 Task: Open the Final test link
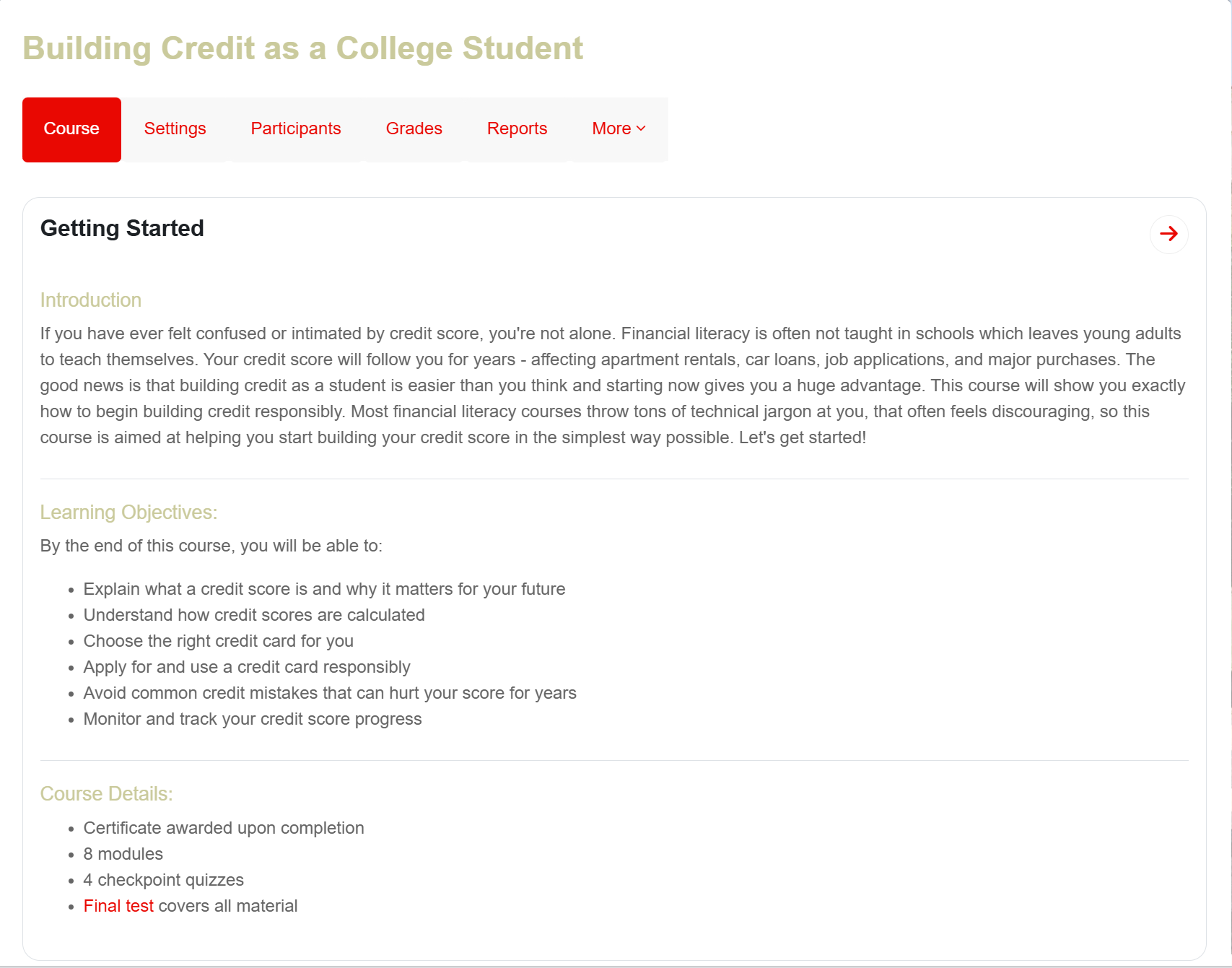coord(118,906)
